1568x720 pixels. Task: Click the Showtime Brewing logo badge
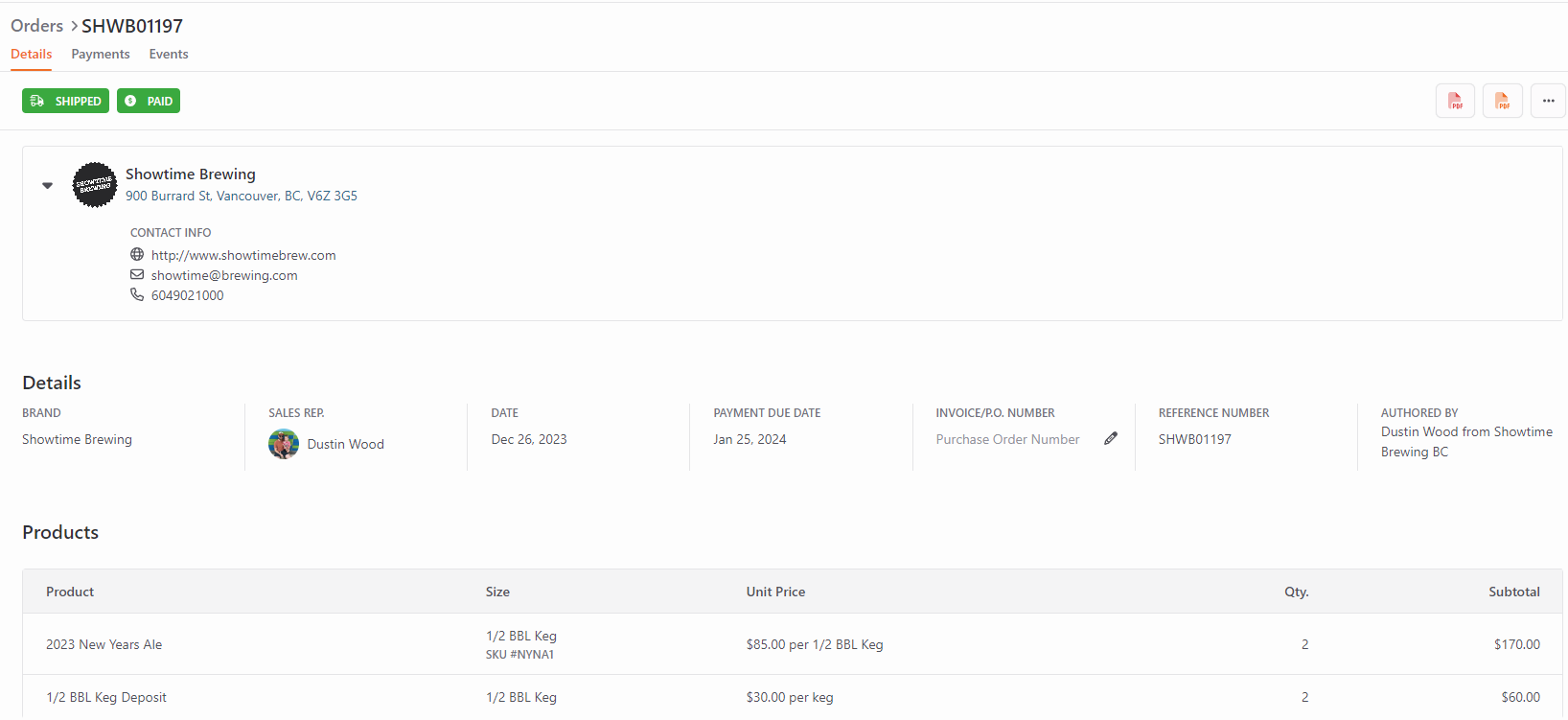[x=95, y=185]
